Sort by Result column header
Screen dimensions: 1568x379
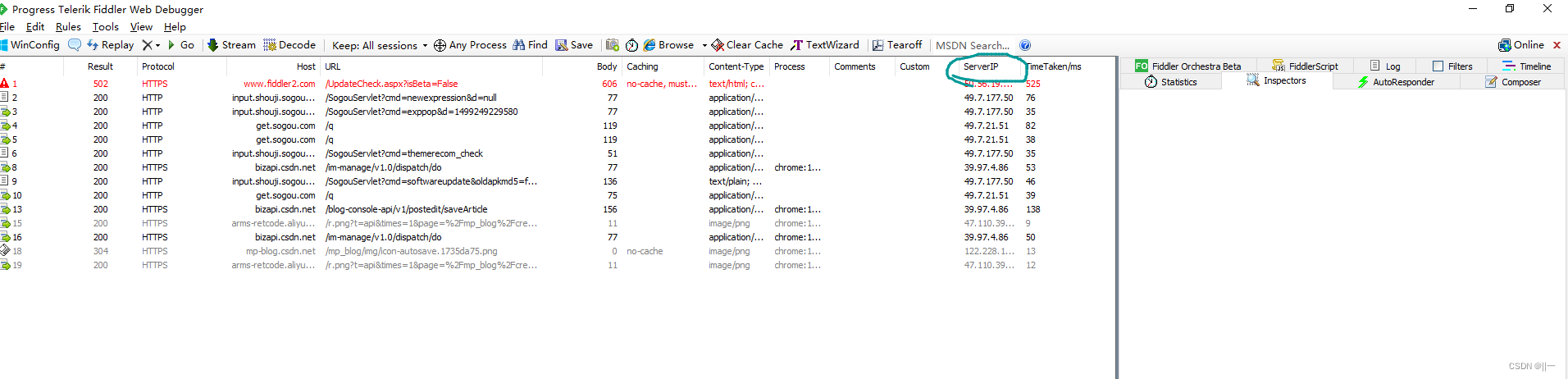tap(100, 66)
